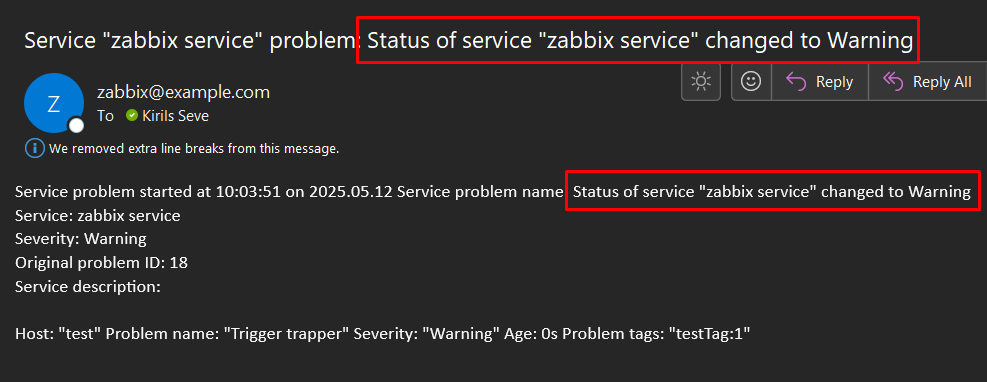Viewport: 987px width, 382px height.
Task: Click the green checkmark beside Kirils Seve
Action: pyautogui.click(x=132, y=116)
